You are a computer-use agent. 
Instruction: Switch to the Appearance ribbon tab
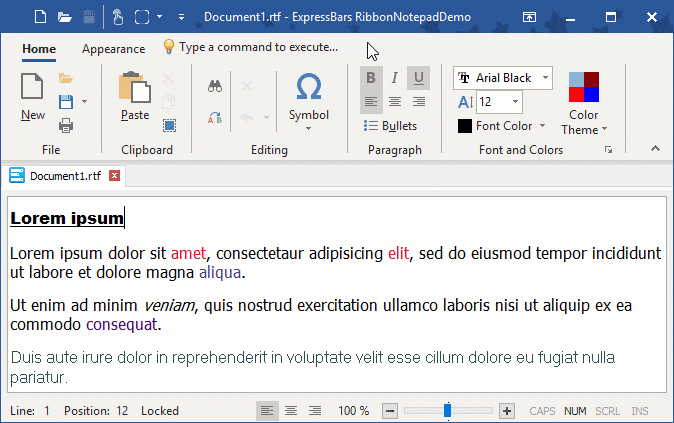coord(113,49)
